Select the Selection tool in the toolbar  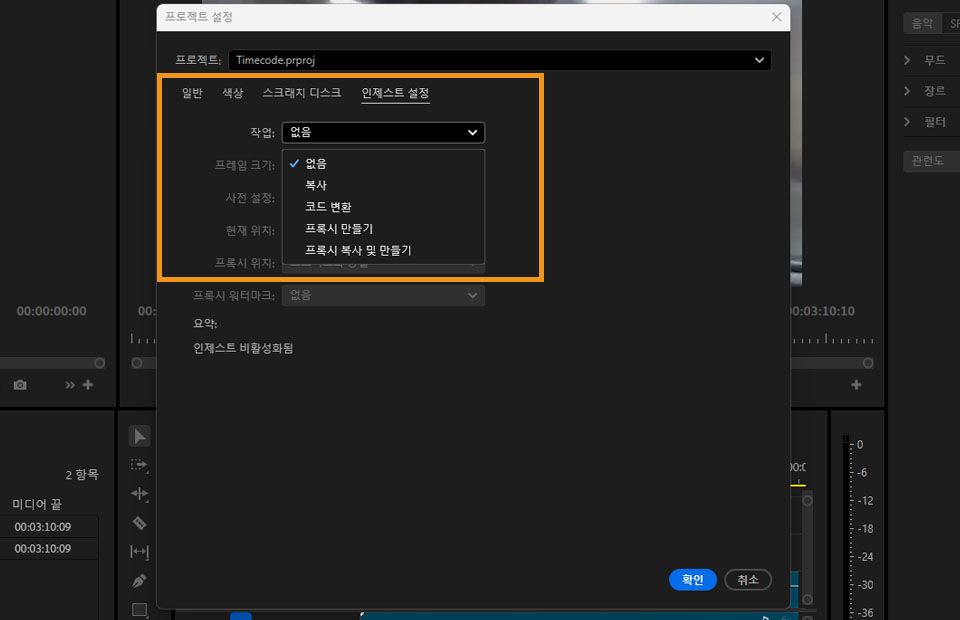click(139, 436)
